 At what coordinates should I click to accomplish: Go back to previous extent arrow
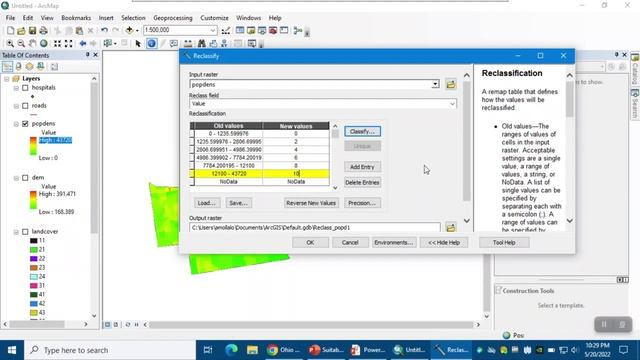83,43
